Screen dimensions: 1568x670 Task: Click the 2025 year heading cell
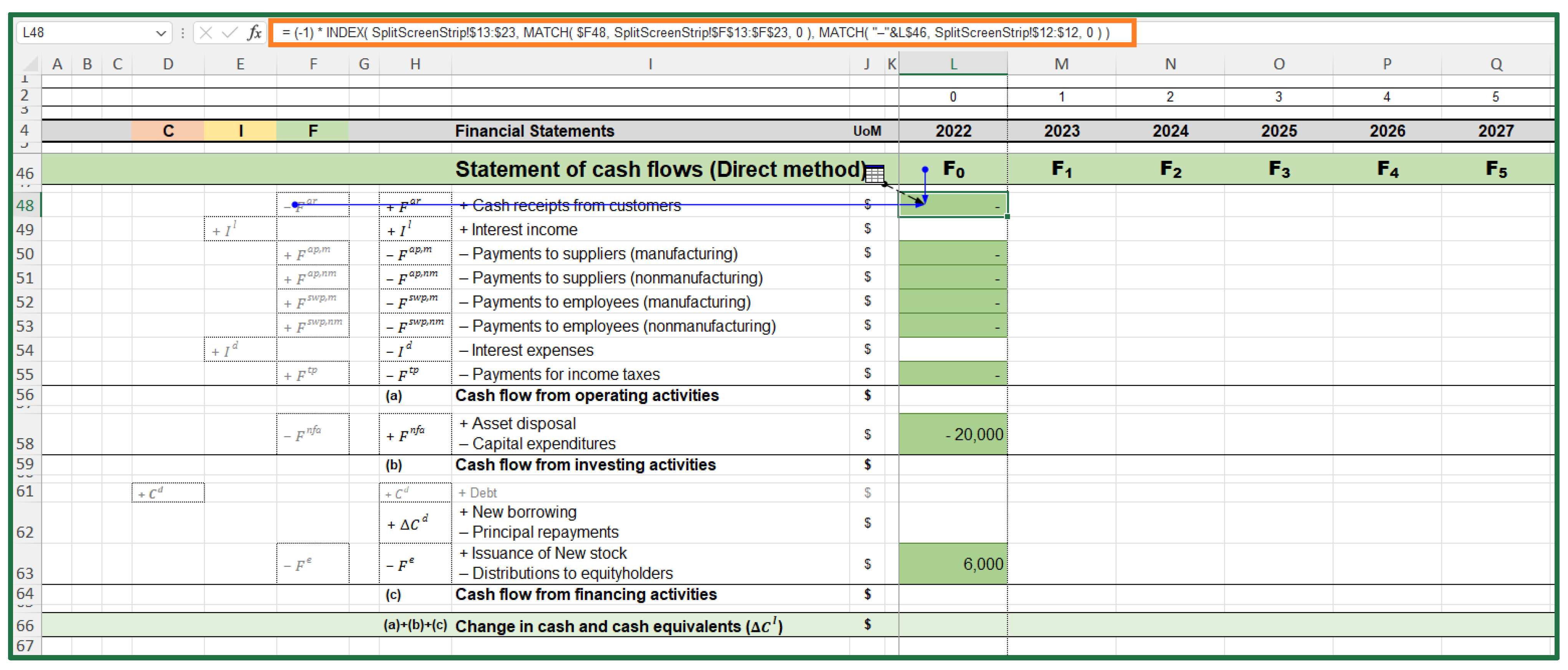[x=1278, y=131]
